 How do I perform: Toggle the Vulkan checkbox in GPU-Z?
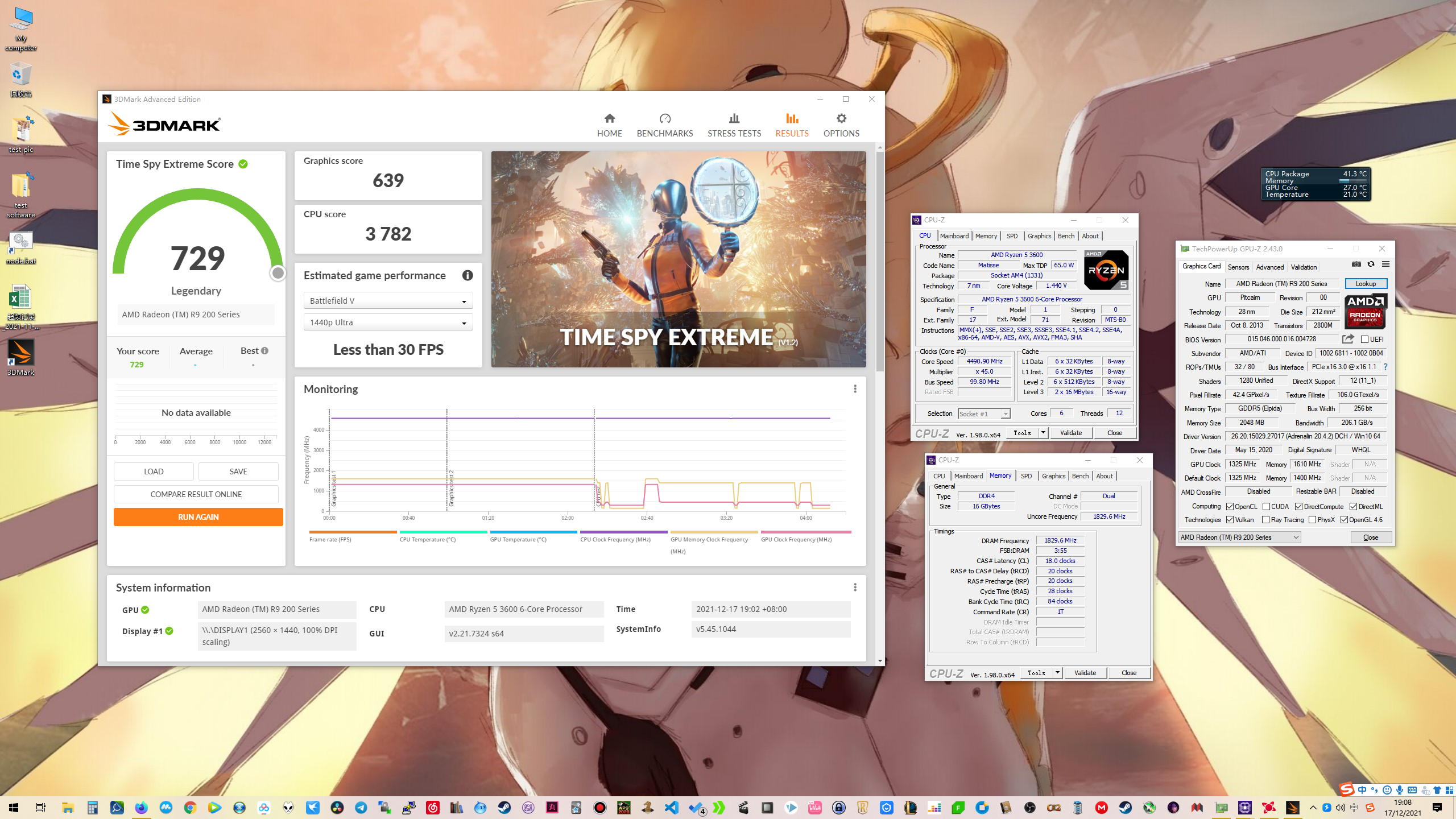1230,519
